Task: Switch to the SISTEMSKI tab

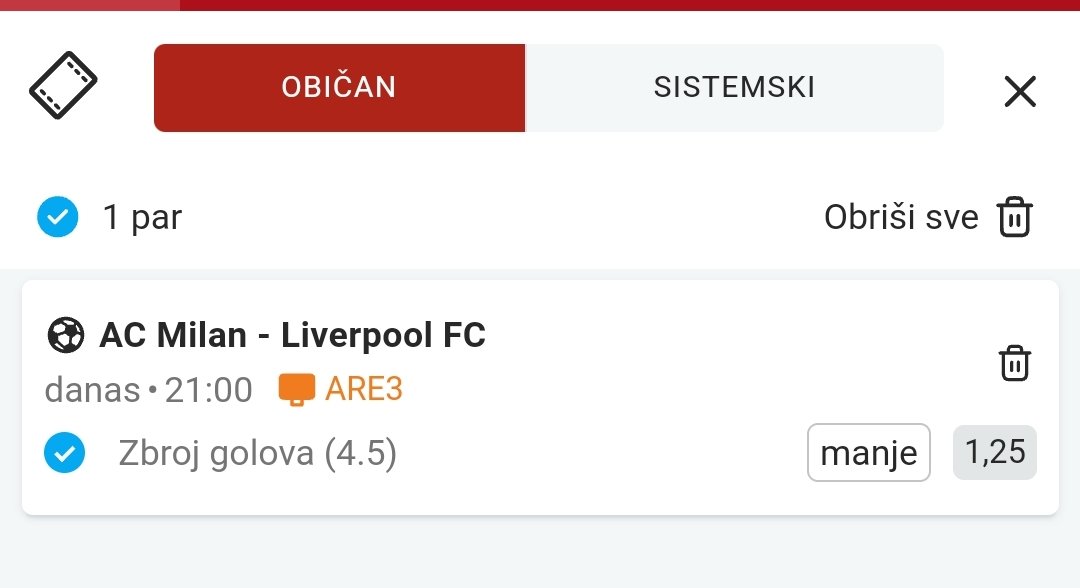Action: point(734,87)
